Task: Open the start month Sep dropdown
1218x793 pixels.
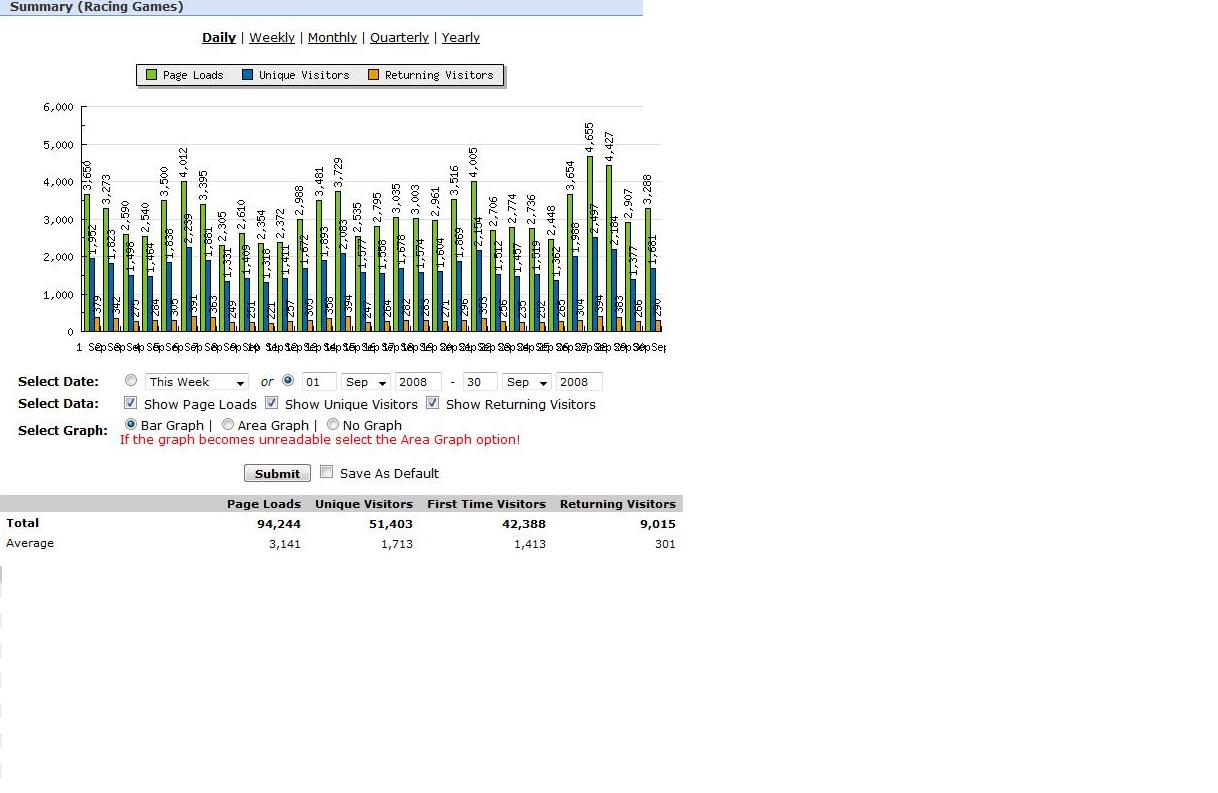Action: point(366,382)
